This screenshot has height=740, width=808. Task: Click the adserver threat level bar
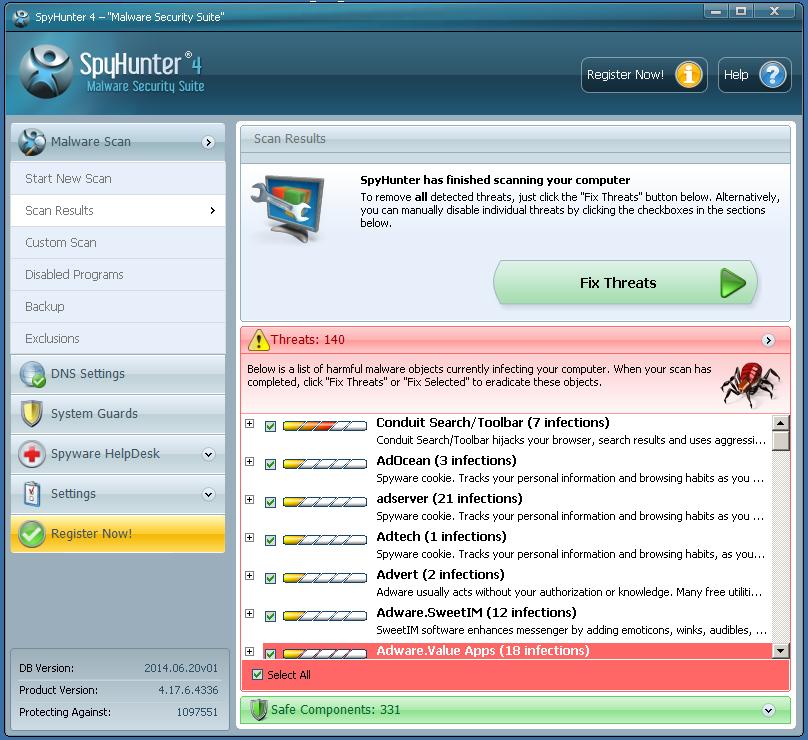pos(325,502)
